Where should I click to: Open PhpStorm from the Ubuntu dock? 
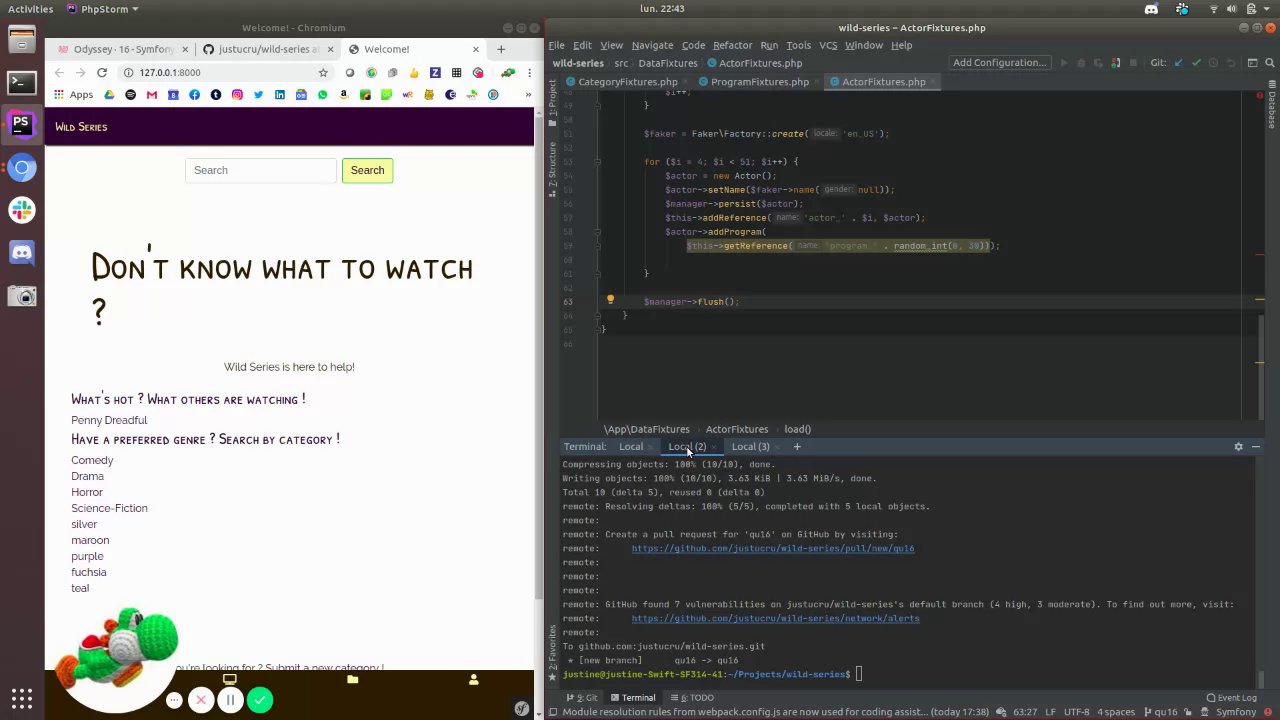click(21, 125)
